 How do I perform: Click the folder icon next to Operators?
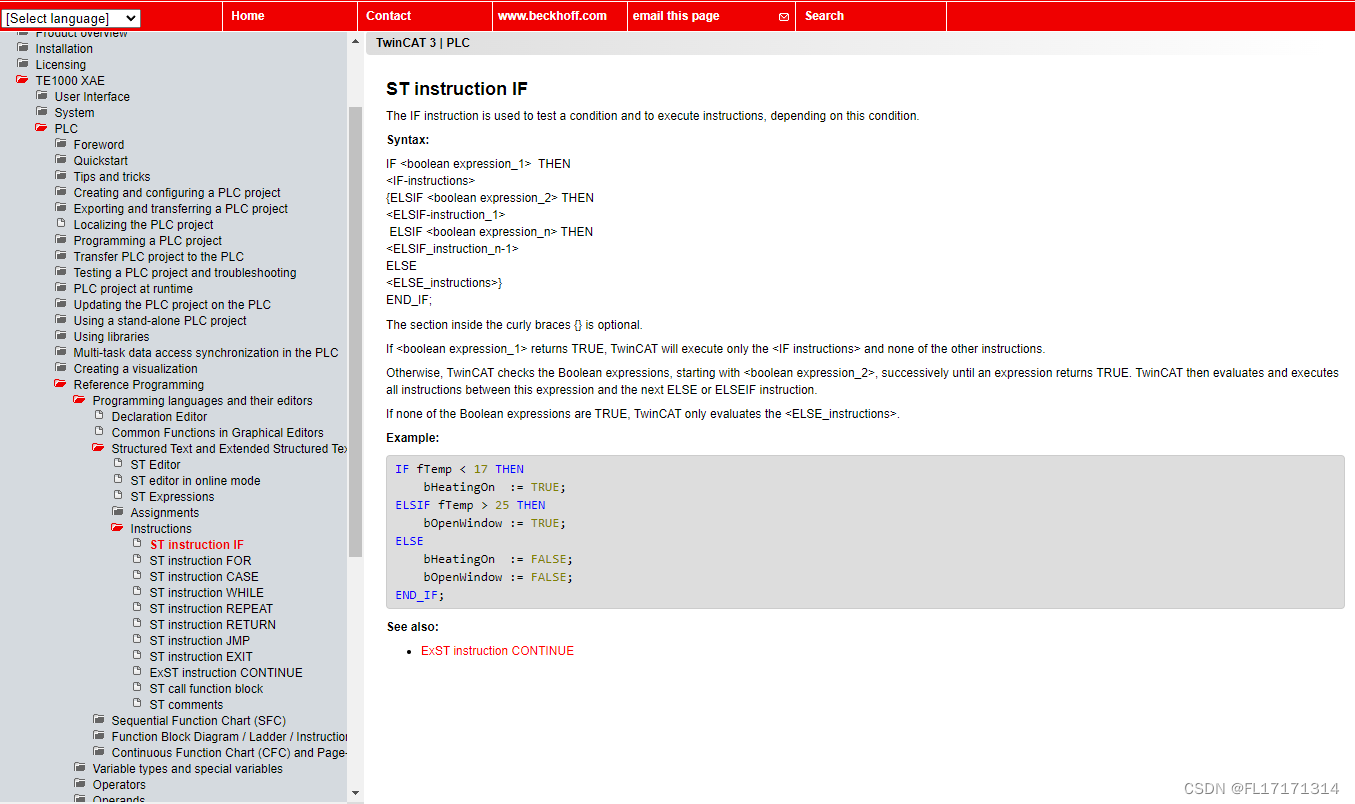click(79, 784)
